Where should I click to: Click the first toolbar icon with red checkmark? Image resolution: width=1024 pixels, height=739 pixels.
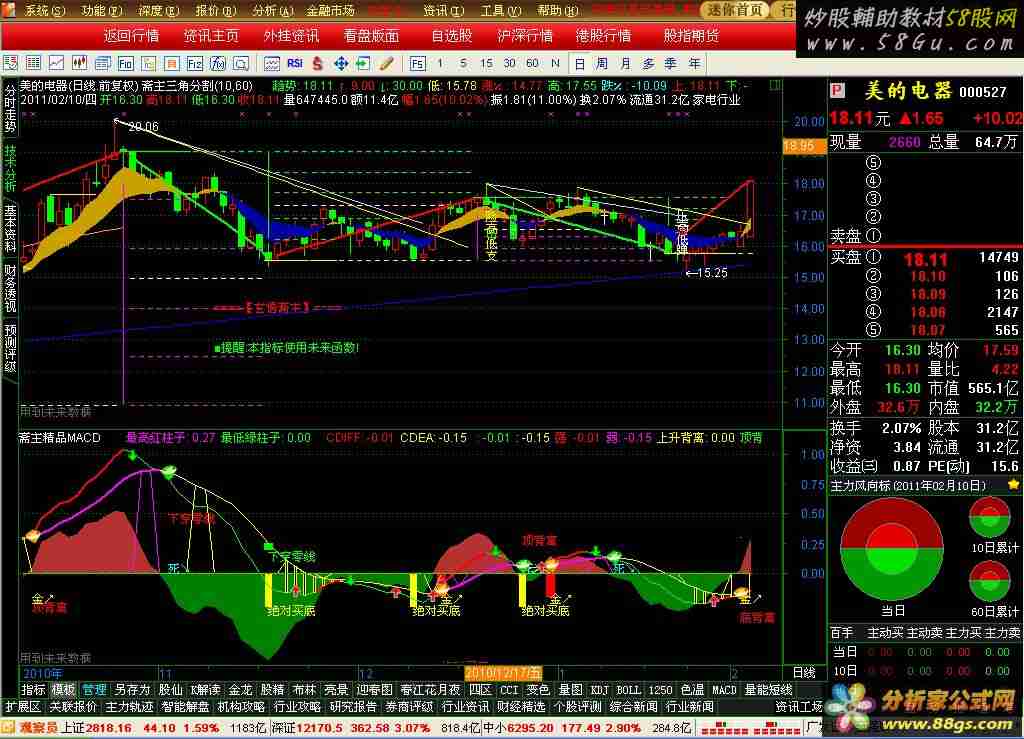pos(10,63)
